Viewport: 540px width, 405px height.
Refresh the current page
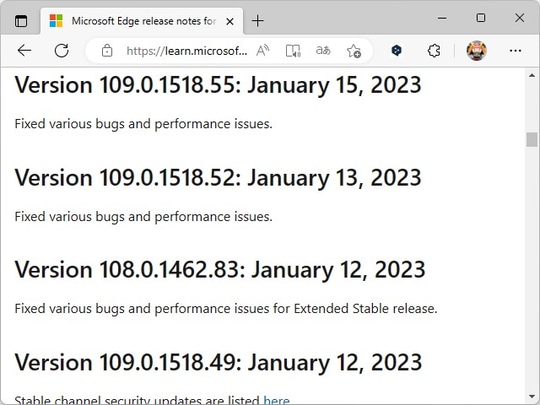click(x=62, y=51)
